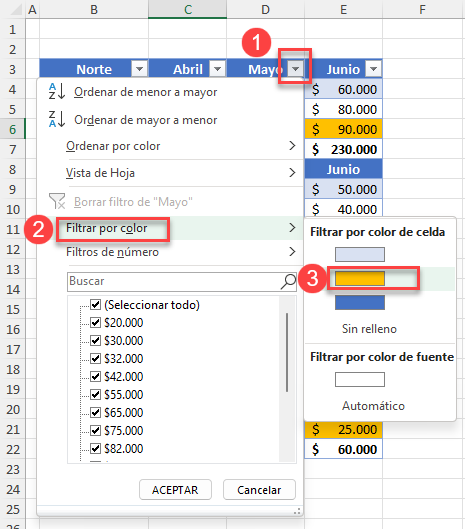
Task: Uncheck the $20.000 checkbox
Action: pos(95,323)
